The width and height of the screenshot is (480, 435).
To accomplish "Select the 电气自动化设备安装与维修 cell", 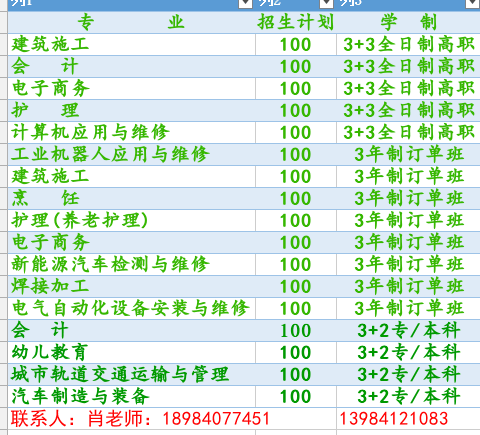I will tap(131, 308).
